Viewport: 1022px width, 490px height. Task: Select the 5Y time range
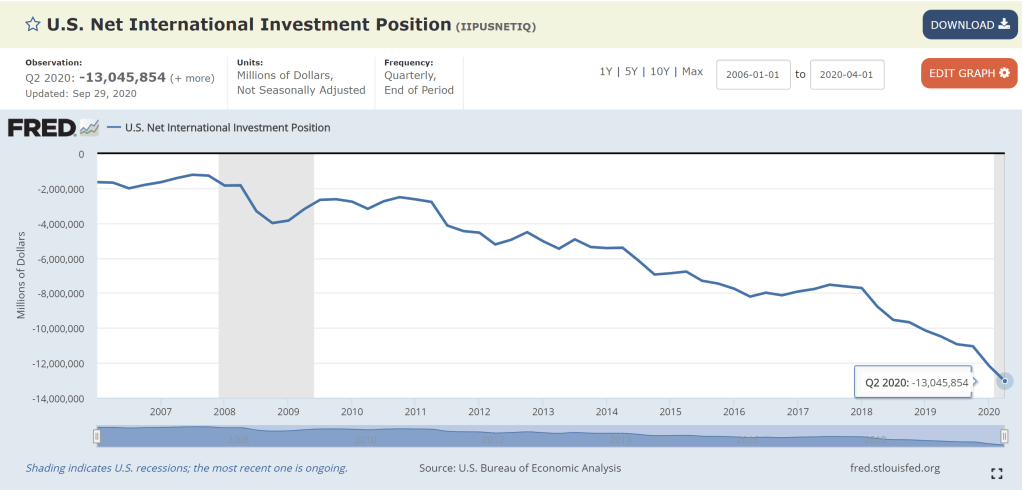(631, 72)
